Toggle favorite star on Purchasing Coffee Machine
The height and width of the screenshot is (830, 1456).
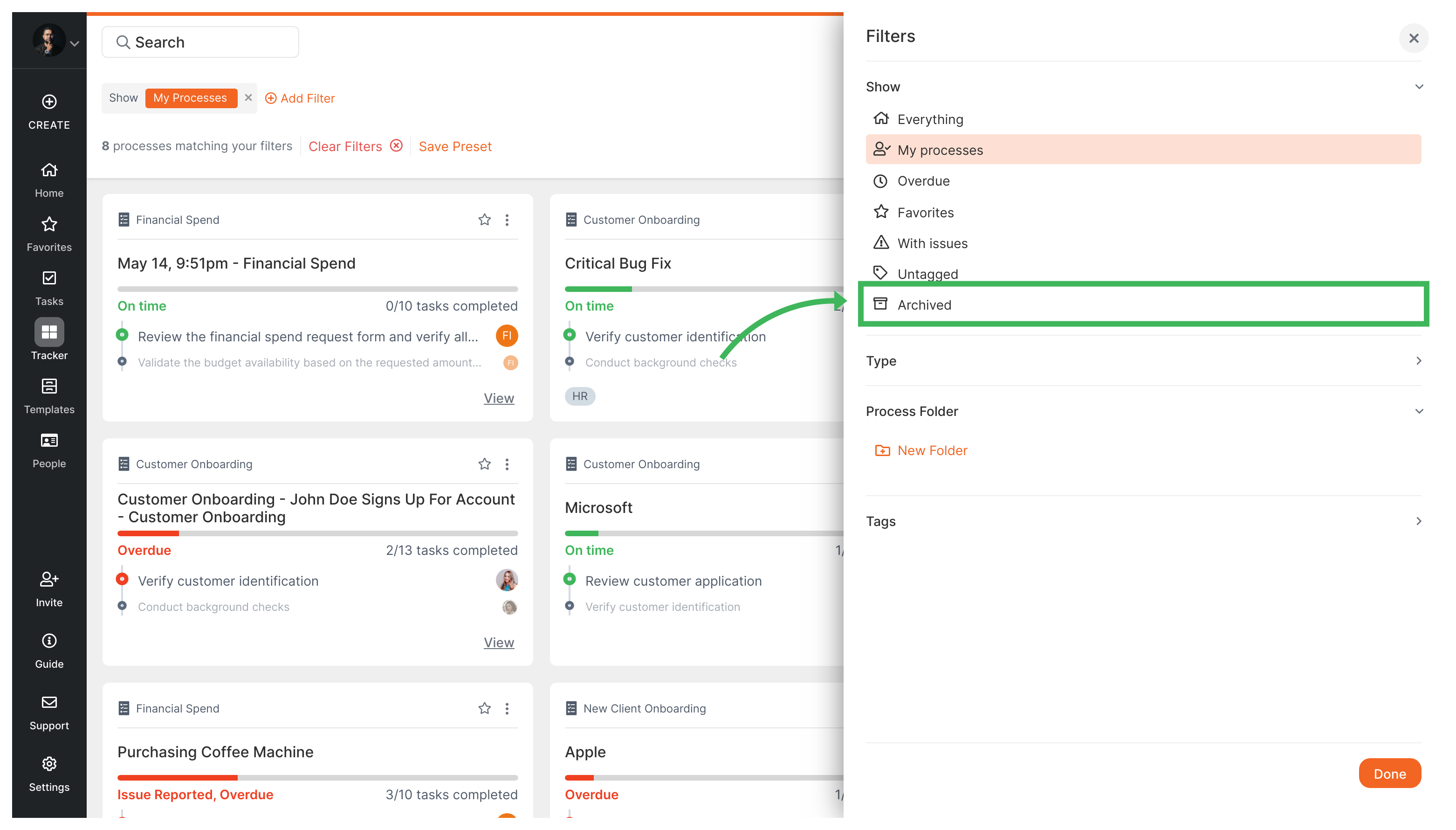[484, 708]
